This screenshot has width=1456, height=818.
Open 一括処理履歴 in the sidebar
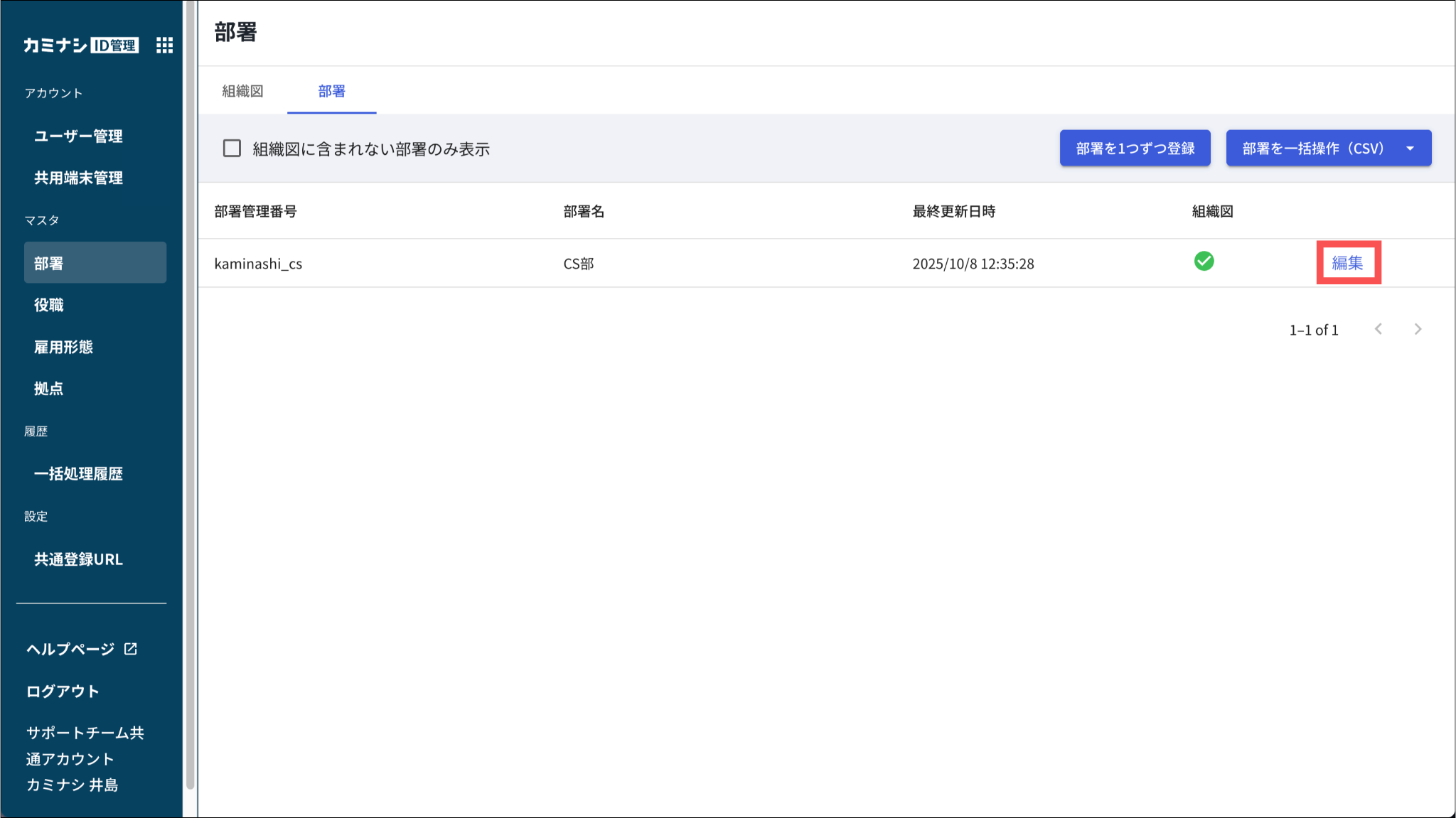[78, 473]
